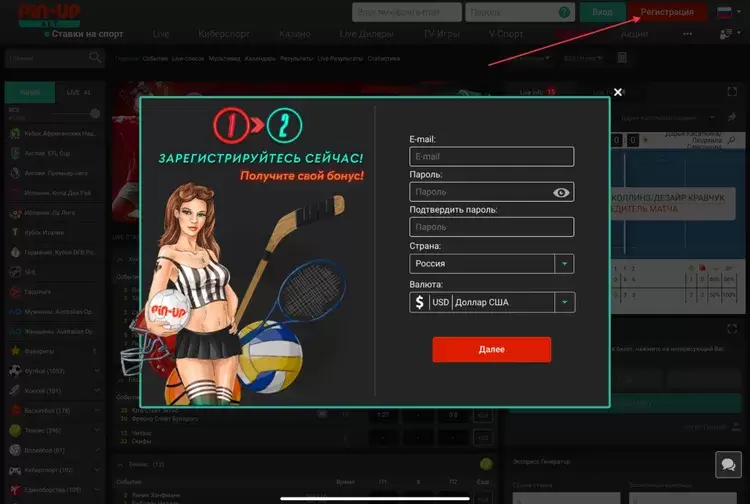The width and height of the screenshot is (750, 504).
Task: Click the three-dots more menu
Action: tap(687, 34)
